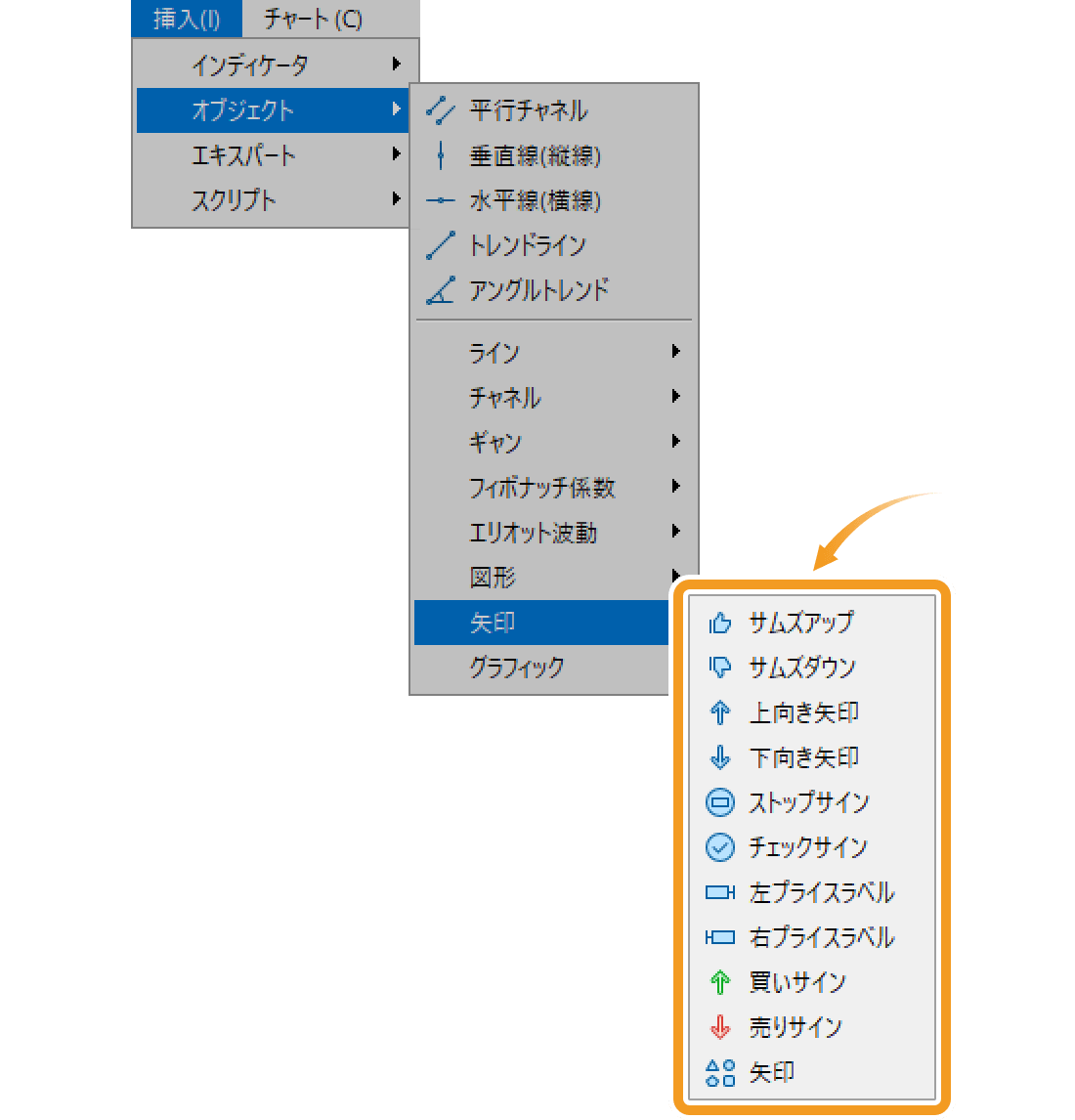This screenshot has width=1075, height=1120.
Task: Click the 左プライスラベル label
Action: [x=822, y=892]
